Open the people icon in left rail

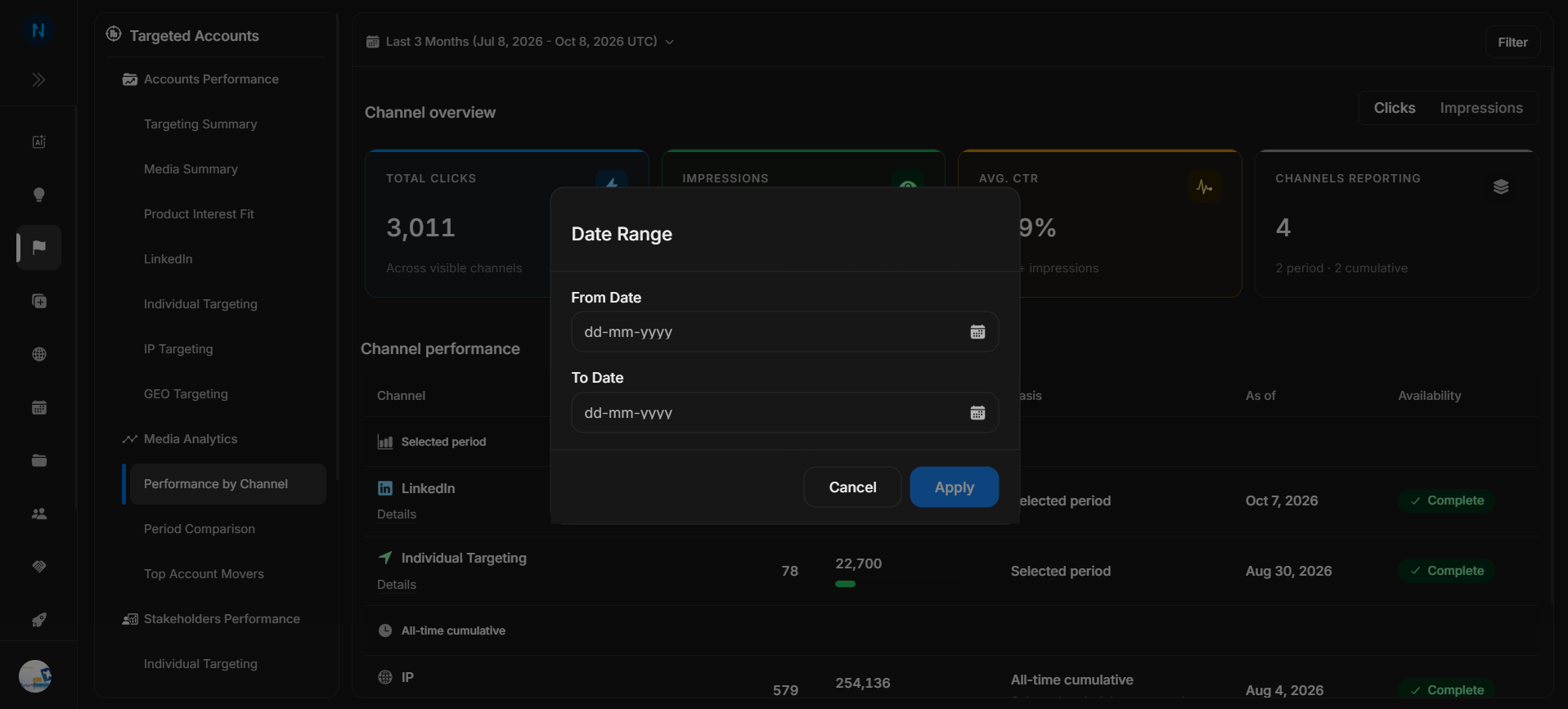tap(38, 514)
